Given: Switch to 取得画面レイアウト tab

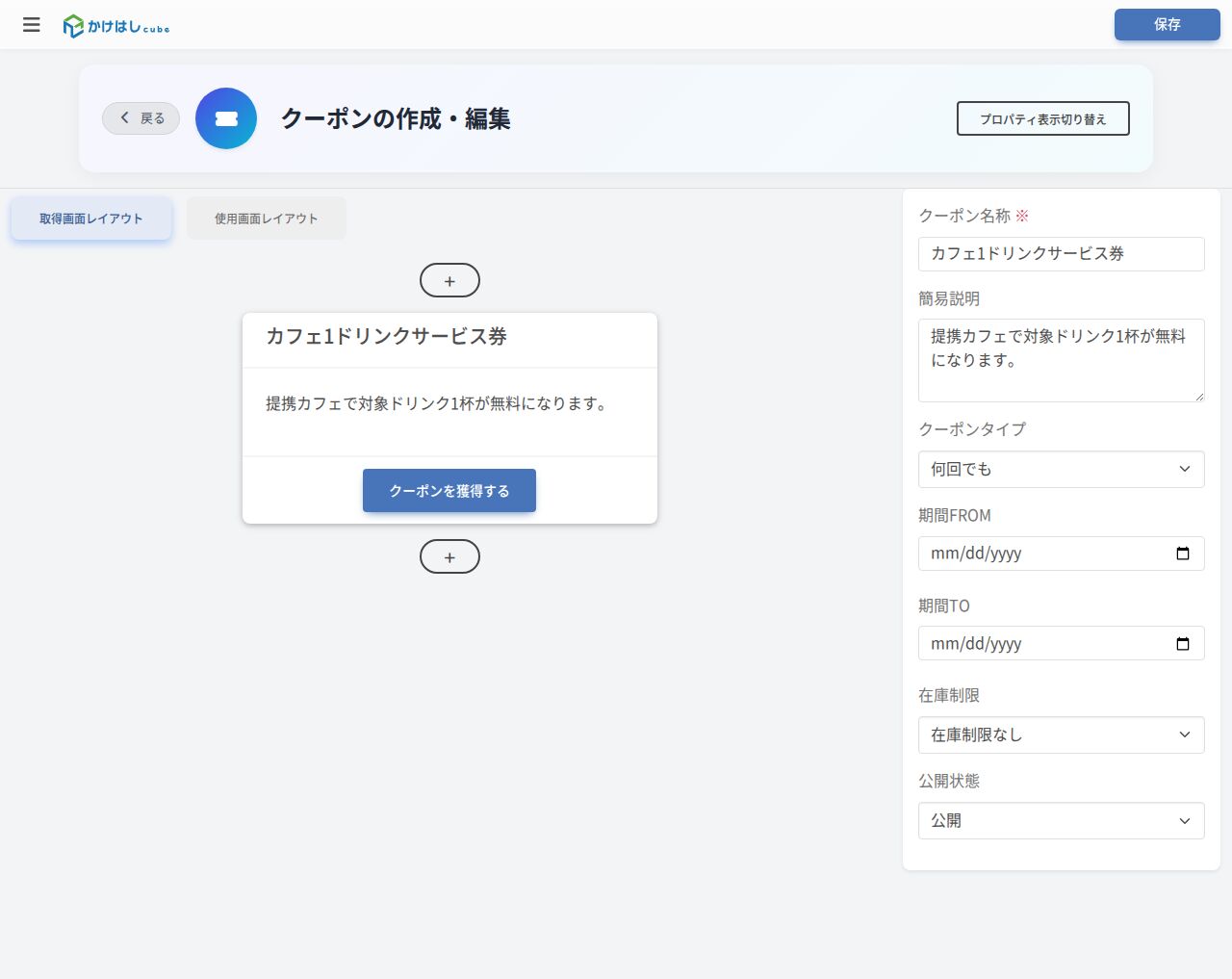Looking at the screenshot, I should click(91, 219).
